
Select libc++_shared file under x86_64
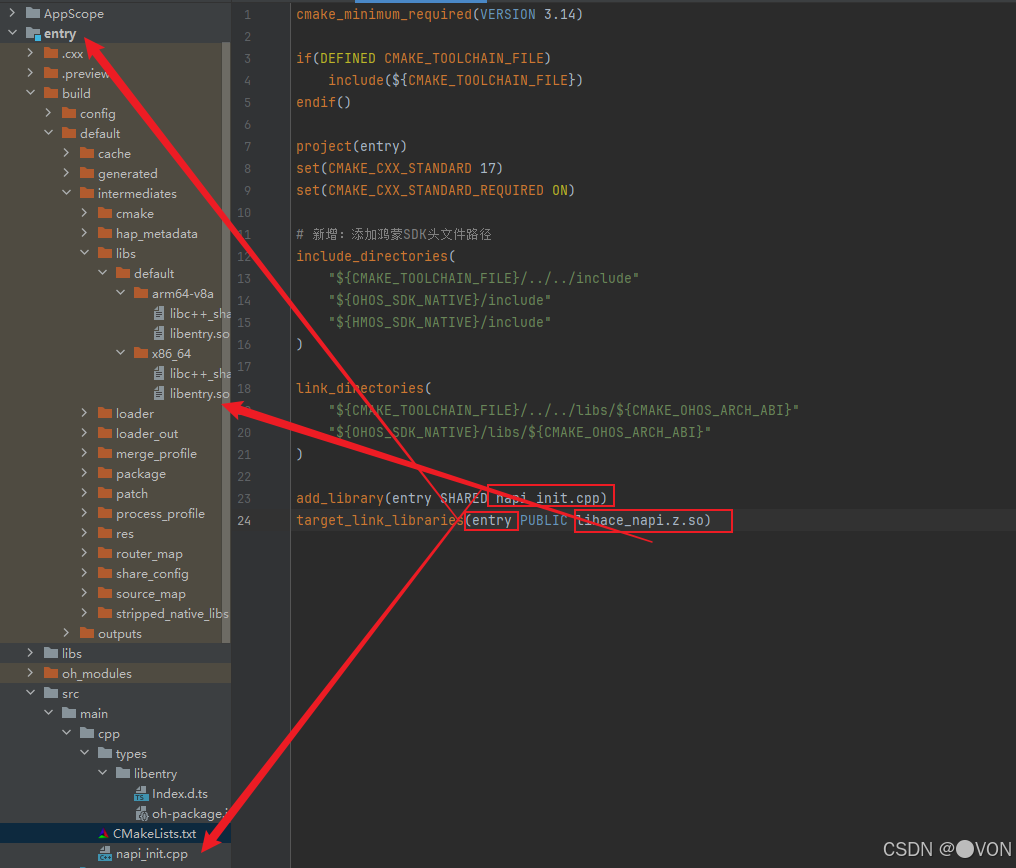coord(115,374)
